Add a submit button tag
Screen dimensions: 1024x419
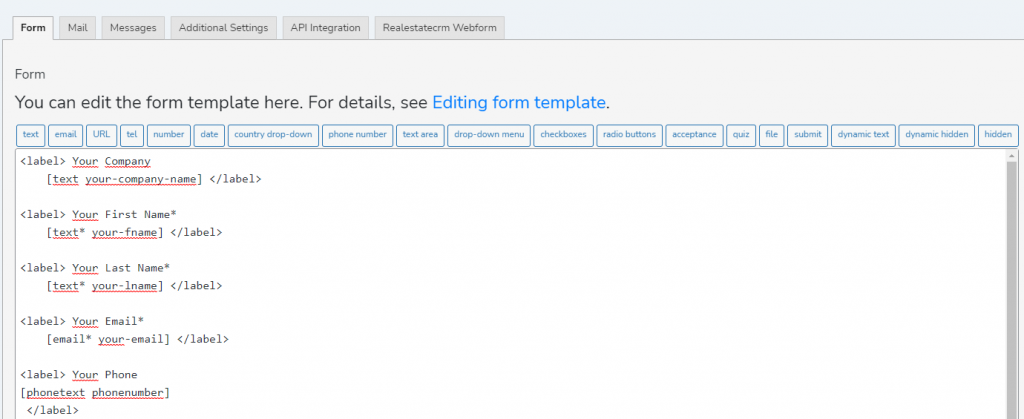click(x=807, y=135)
